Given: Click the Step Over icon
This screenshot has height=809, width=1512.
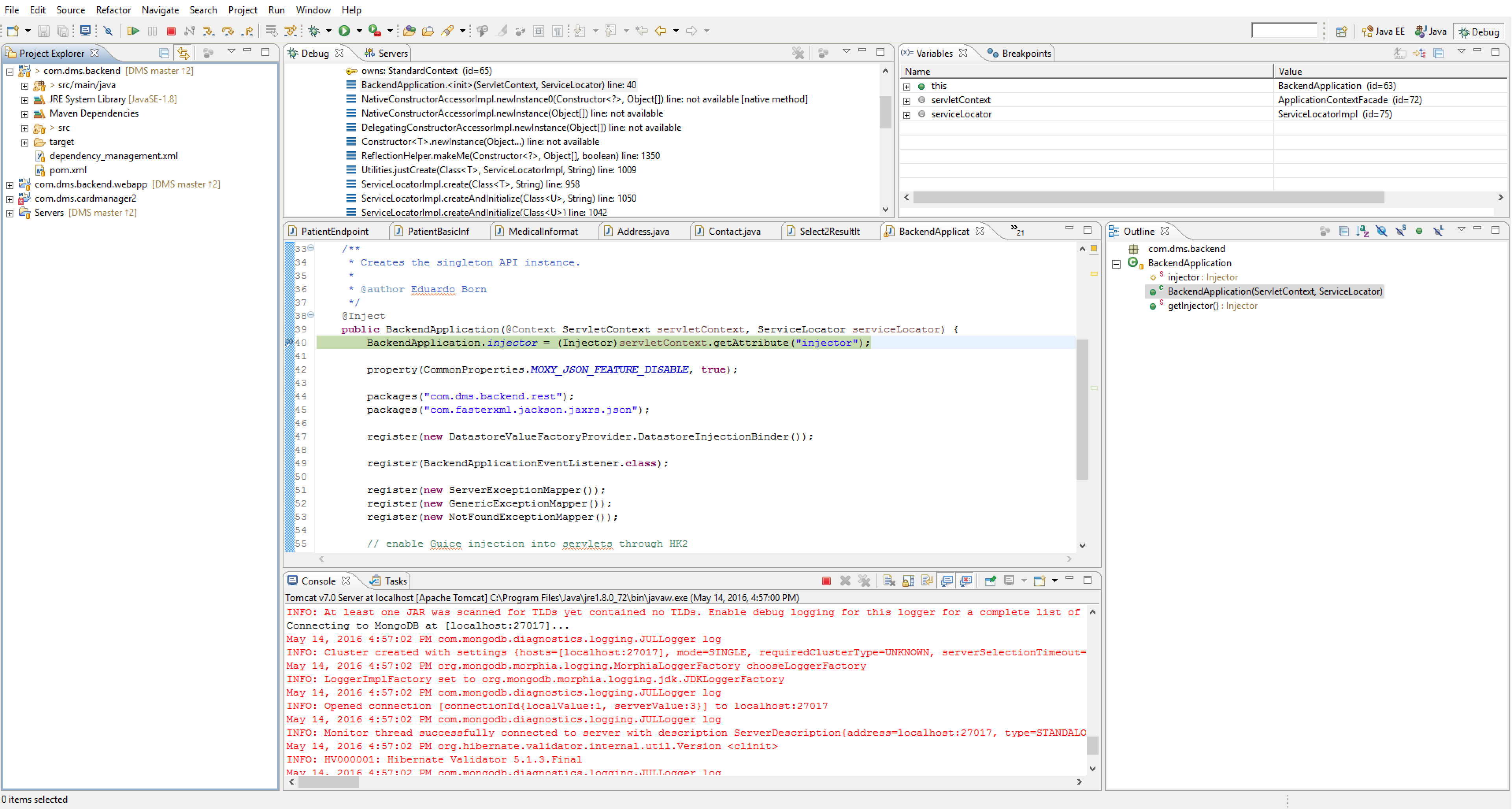Looking at the screenshot, I should point(228,31).
